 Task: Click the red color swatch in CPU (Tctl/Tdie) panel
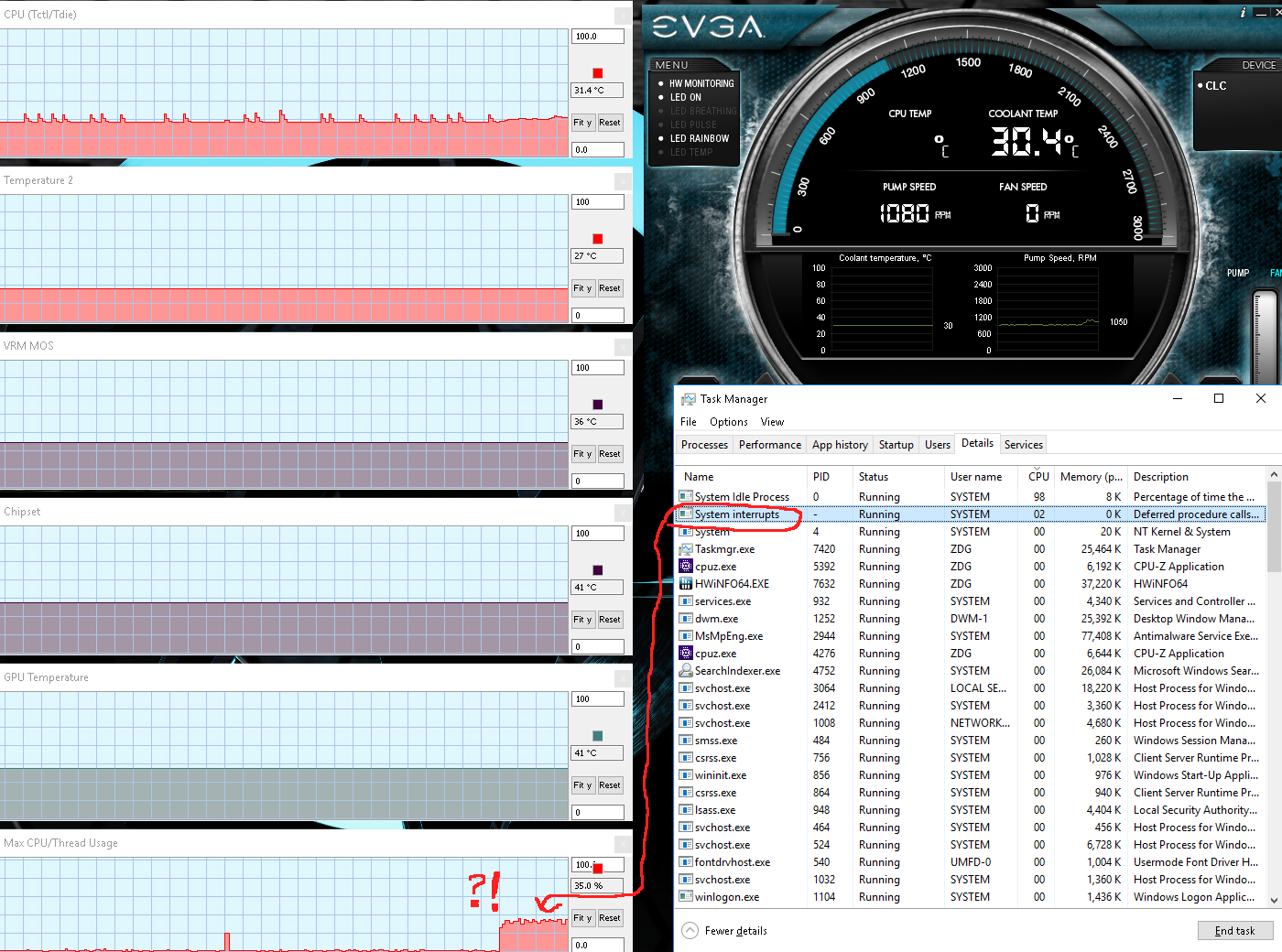click(x=598, y=73)
